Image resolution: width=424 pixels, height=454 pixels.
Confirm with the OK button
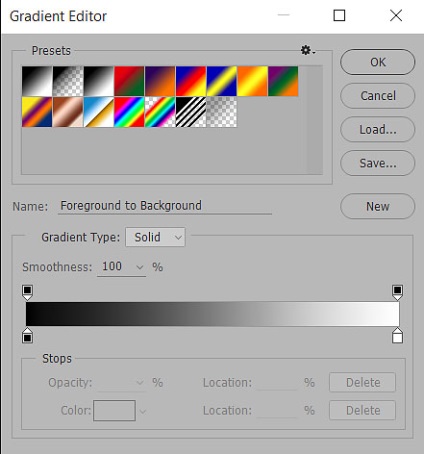(378, 62)
